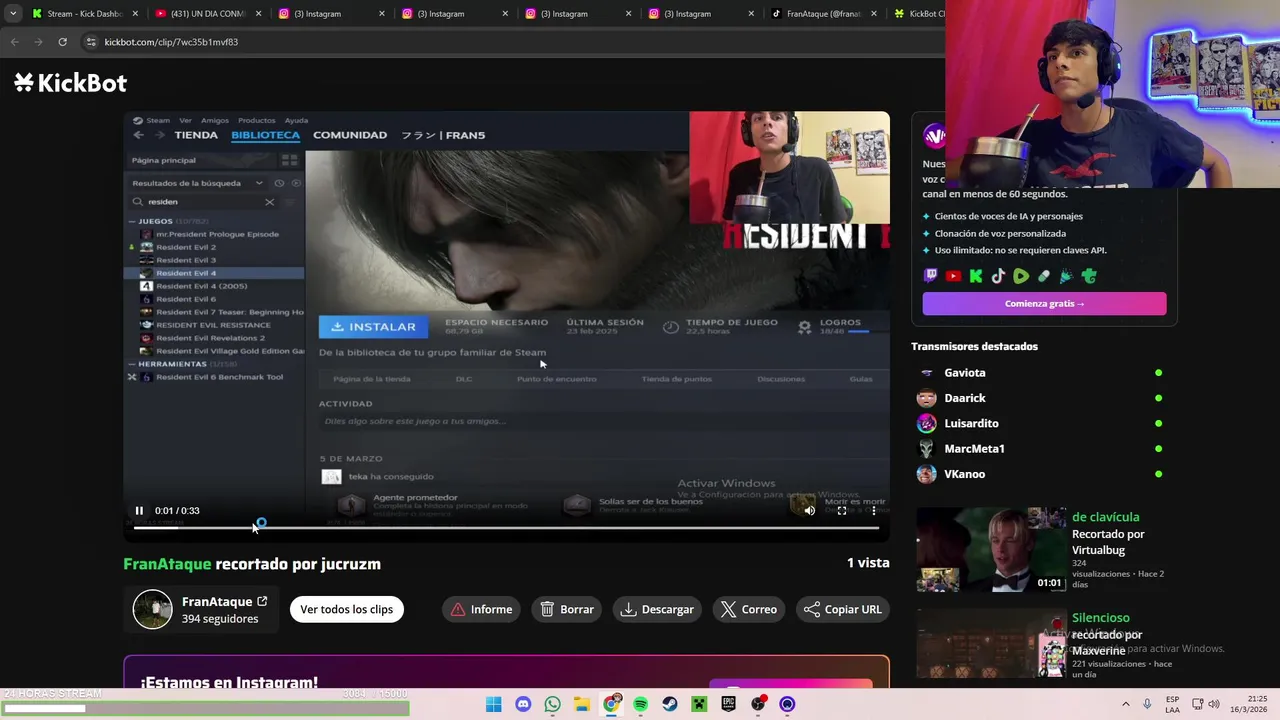Screen dimensions: 1280x720
Task: Click the Twitch platform icon
Action: [931, 276]
